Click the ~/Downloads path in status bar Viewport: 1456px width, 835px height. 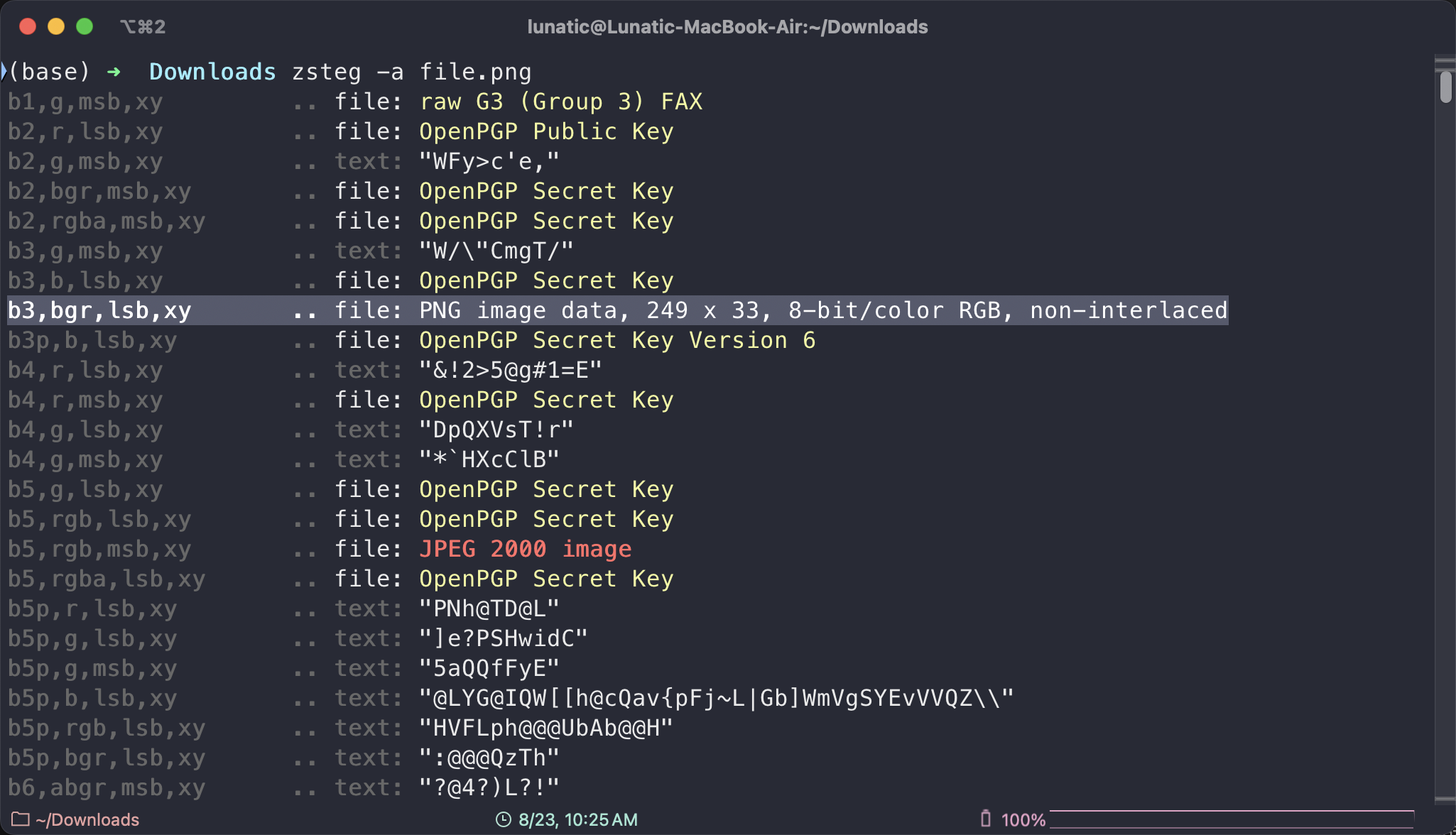[x=87, y=819]
